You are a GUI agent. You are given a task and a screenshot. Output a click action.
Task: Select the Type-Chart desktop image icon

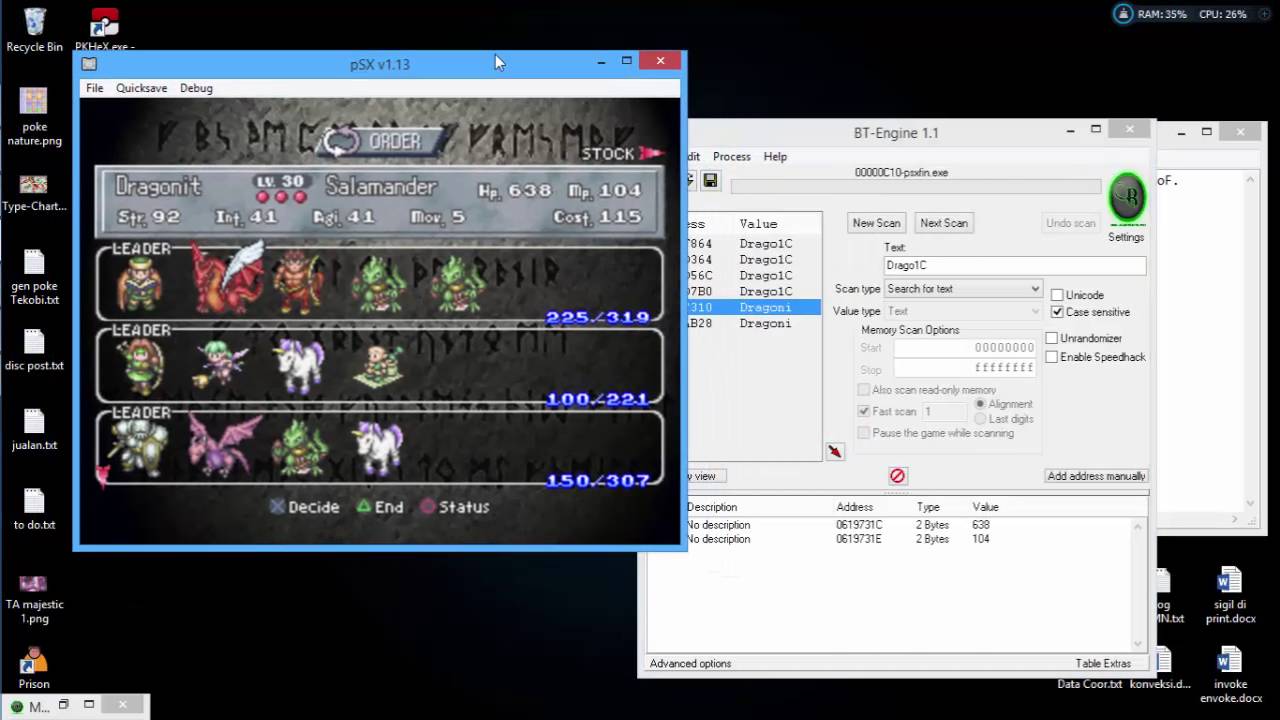click(34, 192)
